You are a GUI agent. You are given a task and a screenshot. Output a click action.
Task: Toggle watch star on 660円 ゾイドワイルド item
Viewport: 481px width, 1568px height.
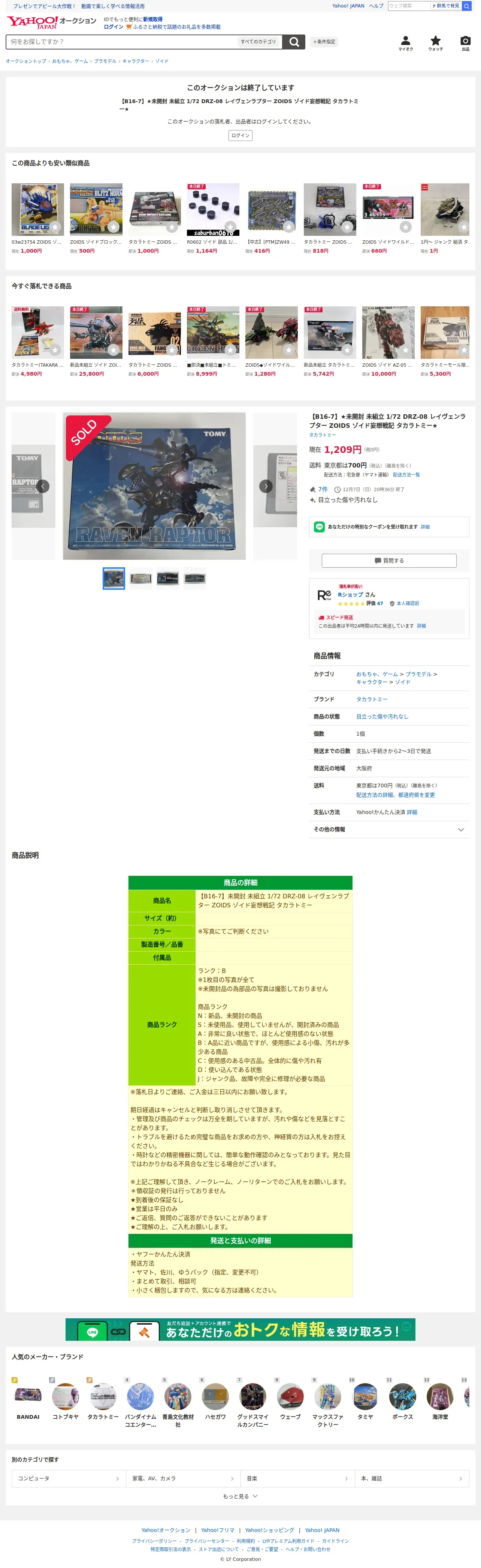[406, 227]
